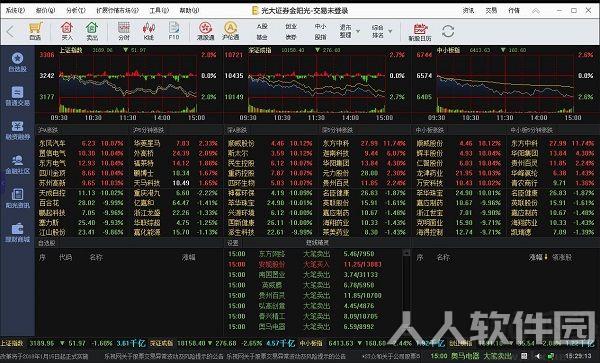Screen dimensions: 600x363
Task: Open the 报价 menu
Action: click(45, 10)
